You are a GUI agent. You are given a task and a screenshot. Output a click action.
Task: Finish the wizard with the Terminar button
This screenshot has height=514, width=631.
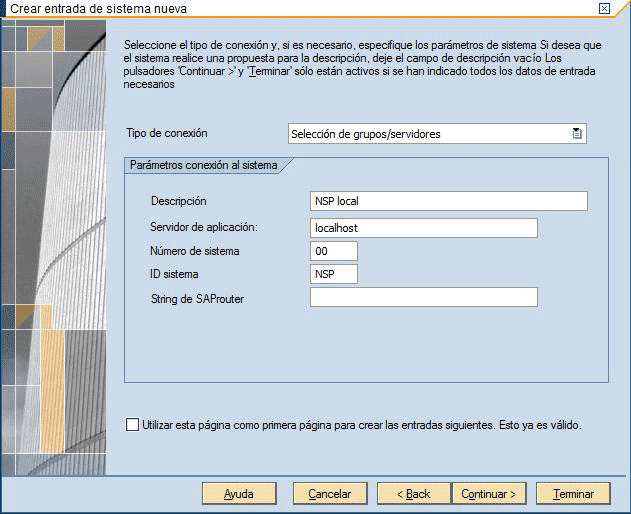point(573,493)
